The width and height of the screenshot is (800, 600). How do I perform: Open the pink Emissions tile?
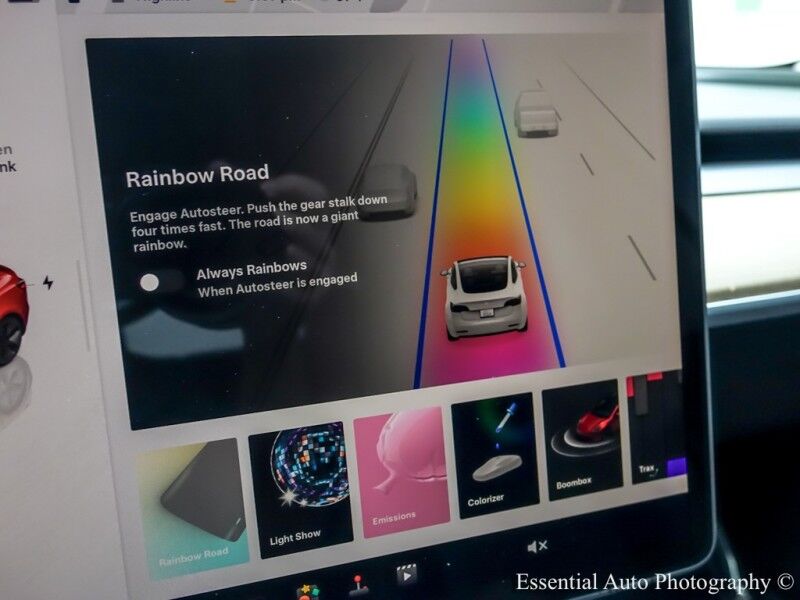(398, 470)
